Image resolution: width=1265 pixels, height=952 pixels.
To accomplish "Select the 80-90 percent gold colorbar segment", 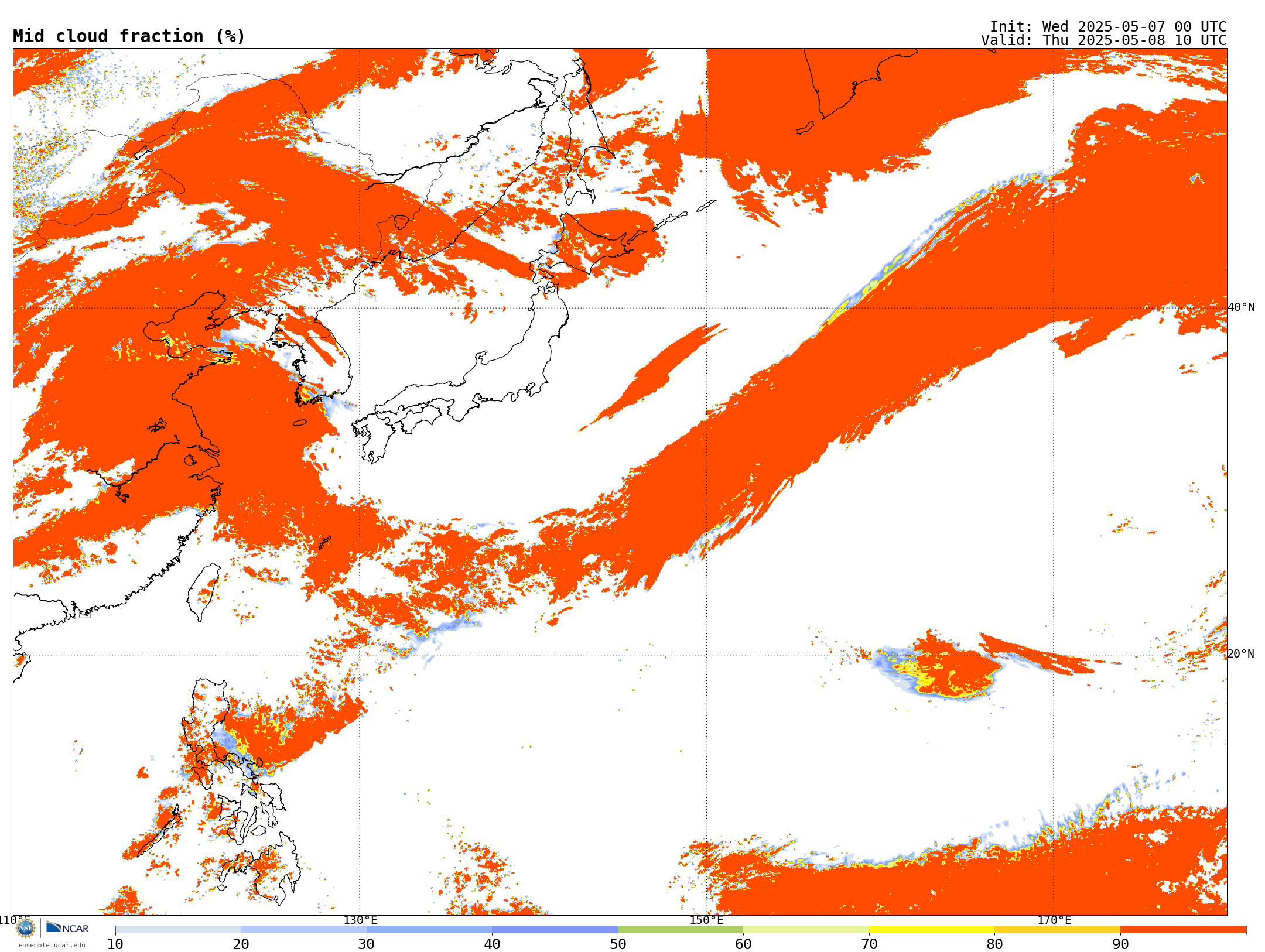I will point(1058,930).
